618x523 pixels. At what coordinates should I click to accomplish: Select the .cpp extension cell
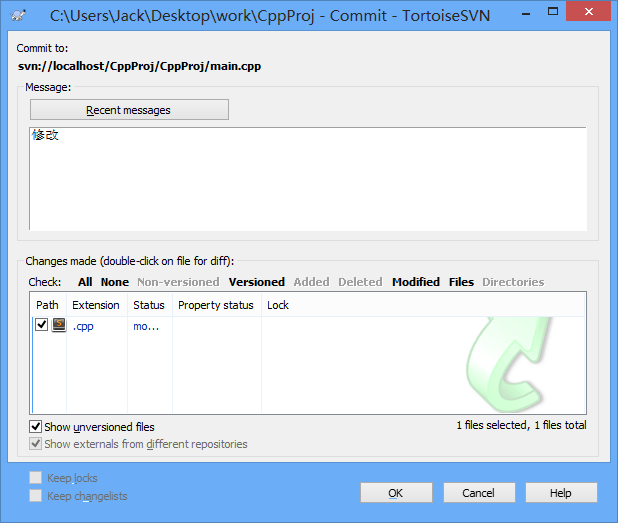[83, 326]
